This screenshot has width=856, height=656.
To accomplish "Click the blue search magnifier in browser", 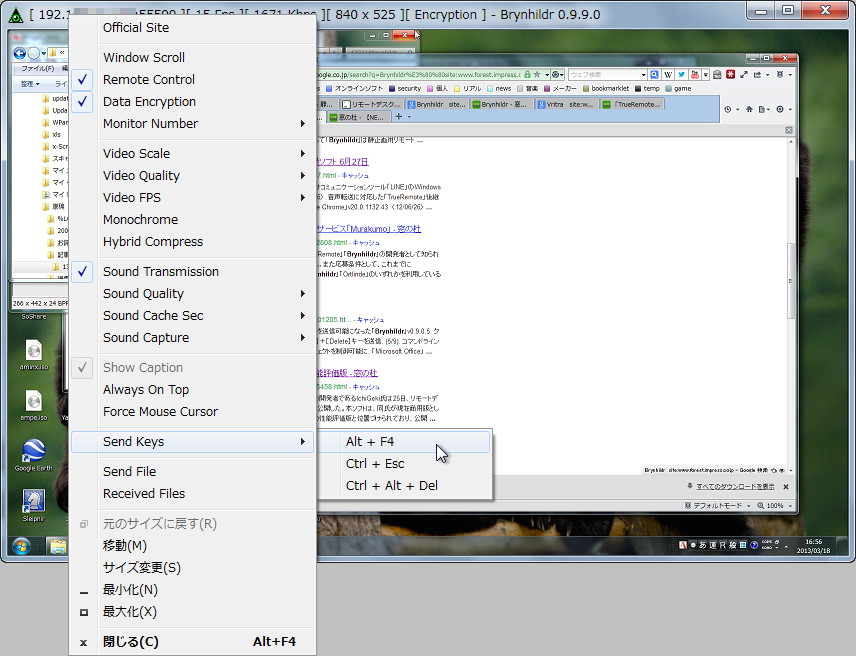I will point(654,74).
